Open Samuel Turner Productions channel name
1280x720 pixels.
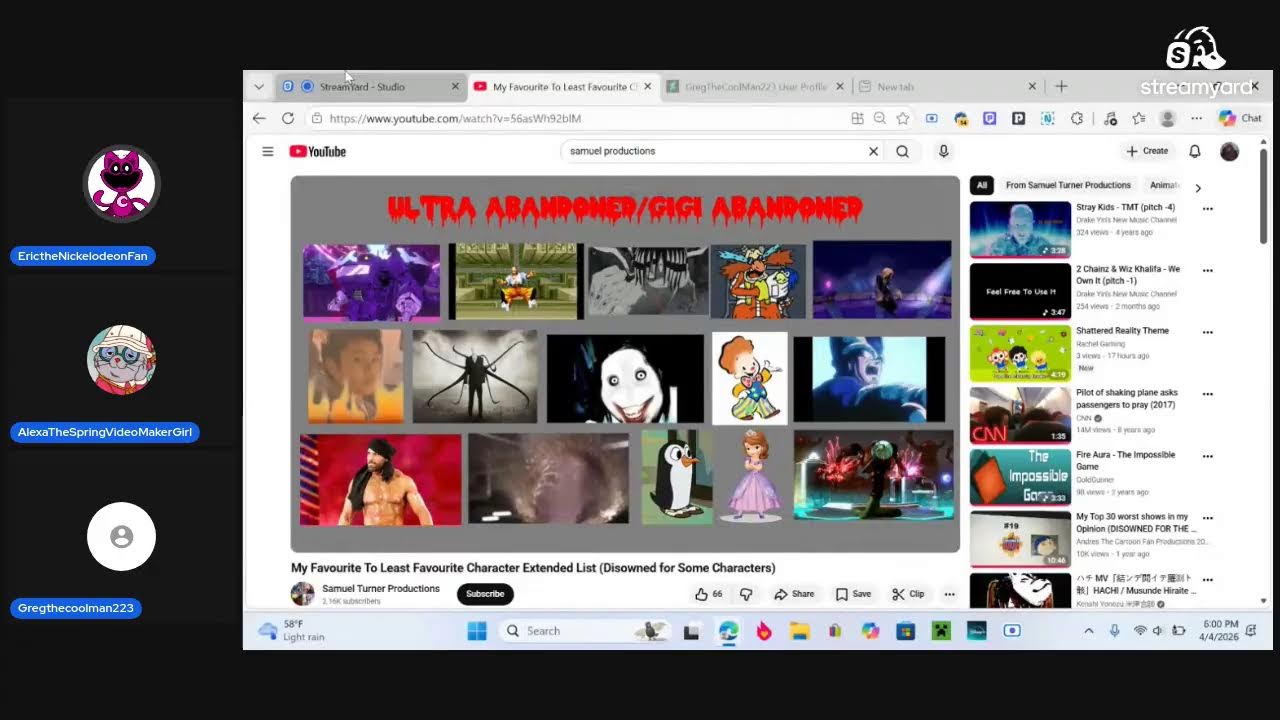point(381,589)
